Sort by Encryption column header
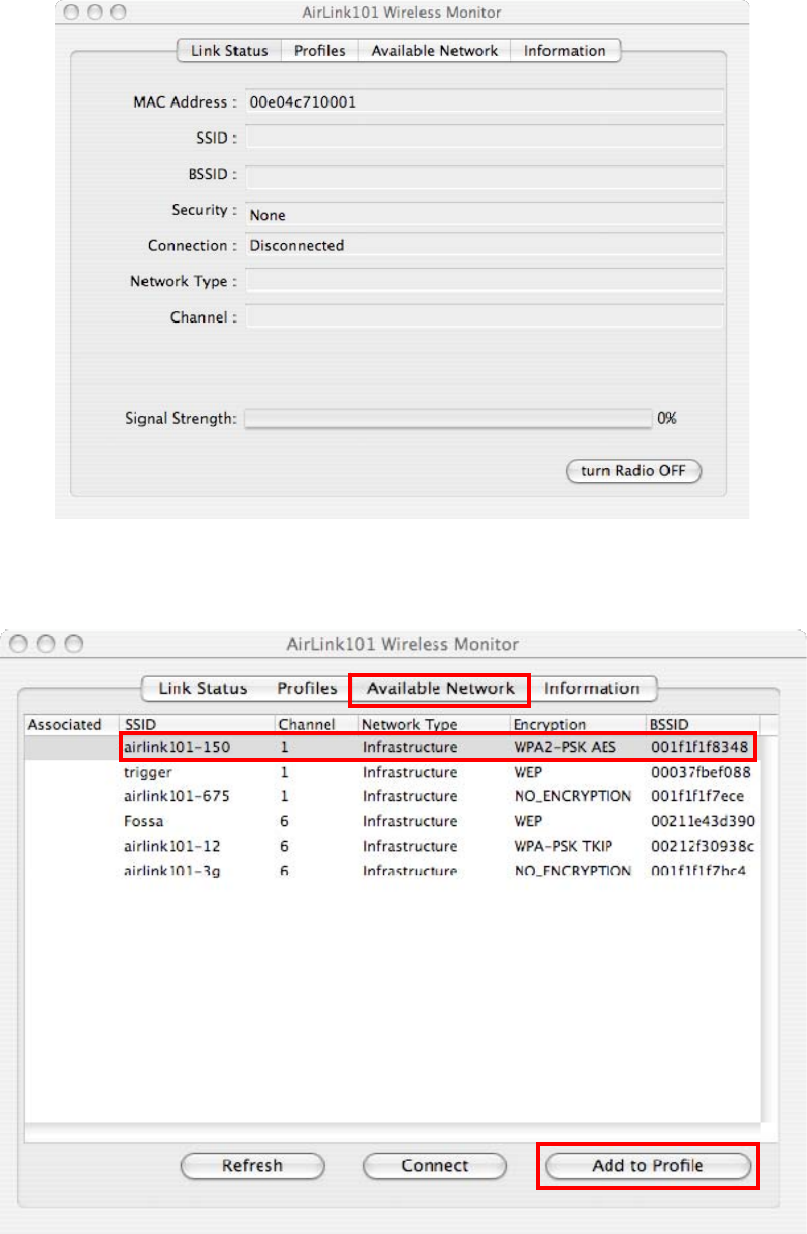 [577, 724]
